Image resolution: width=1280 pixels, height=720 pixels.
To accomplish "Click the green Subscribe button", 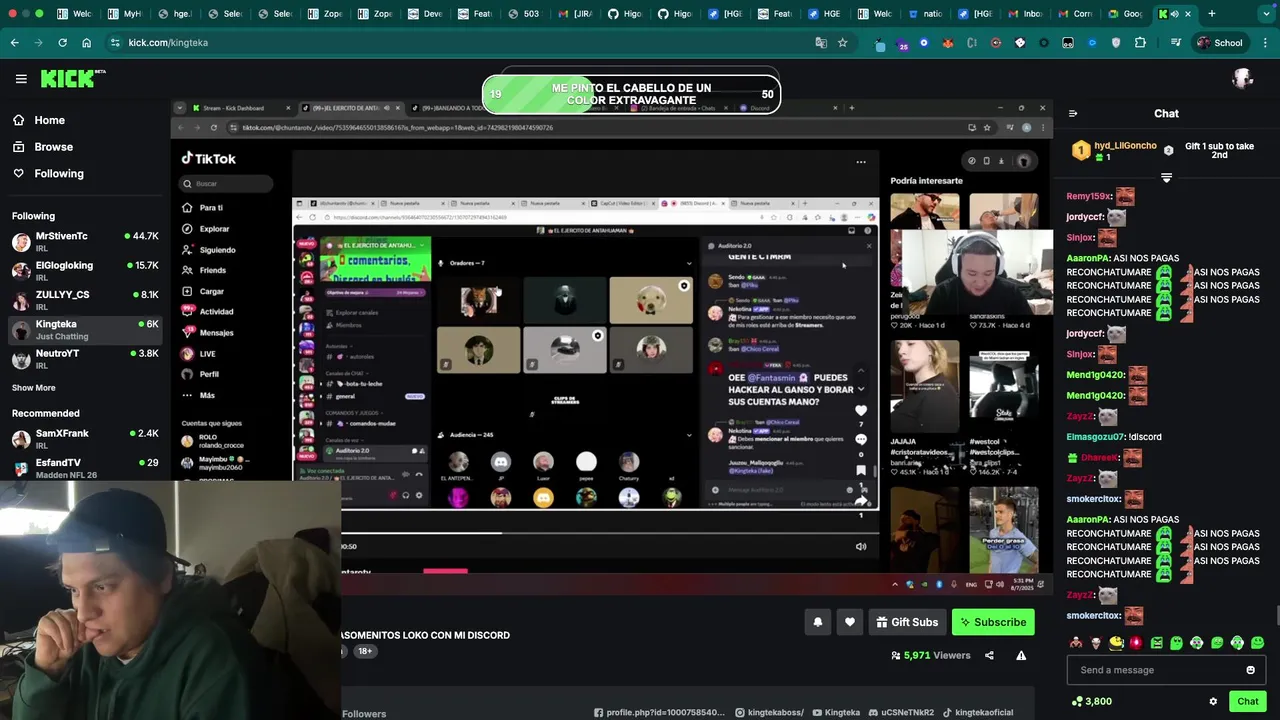I will [x=993, y=622].
